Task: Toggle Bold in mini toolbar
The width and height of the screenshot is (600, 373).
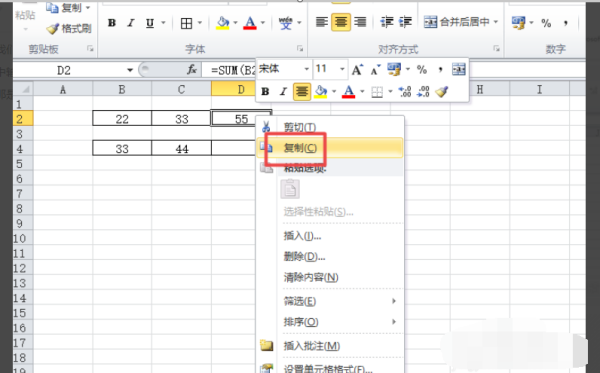Action: coord(265,92)
